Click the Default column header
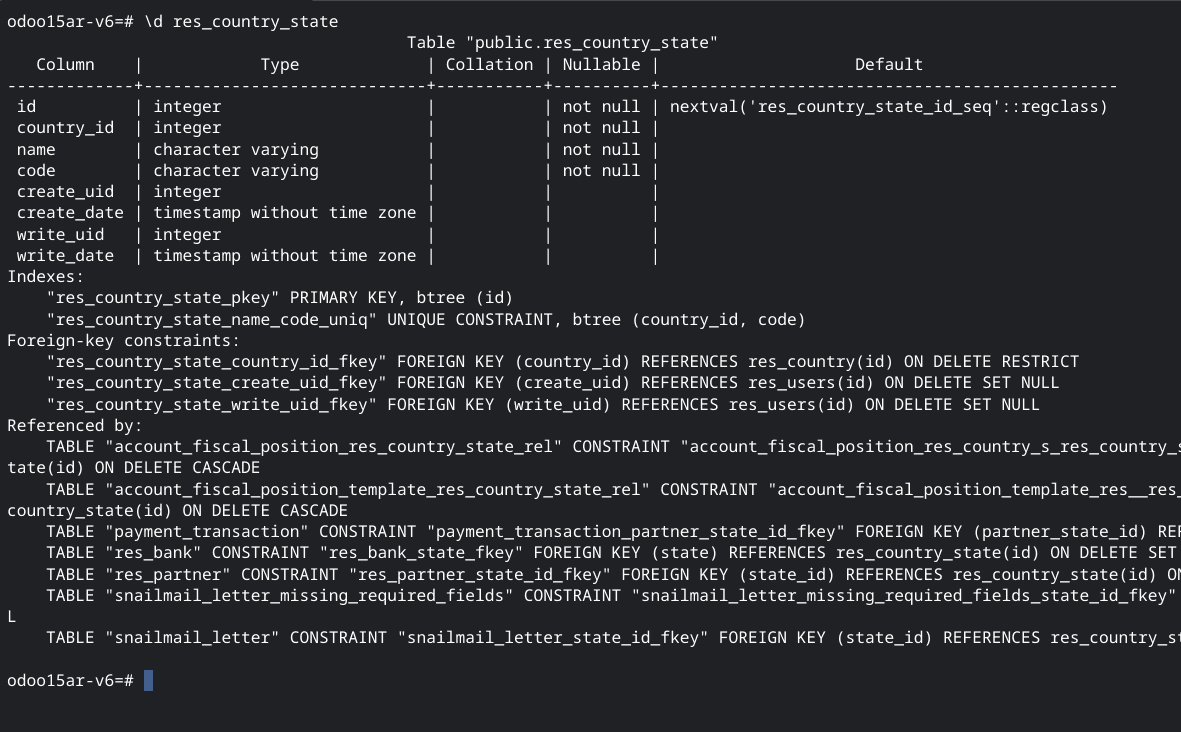This screenshot has width=1181, height=732. [889, 65]
